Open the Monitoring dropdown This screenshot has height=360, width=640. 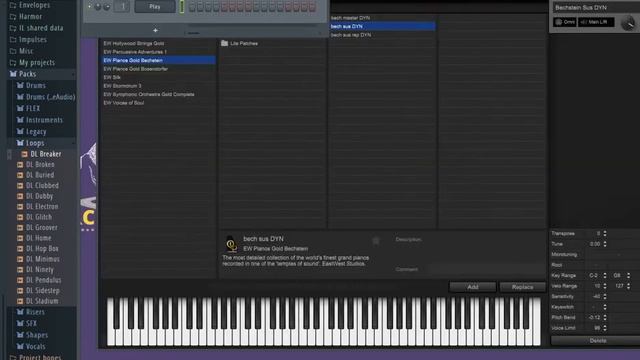point(612,254)
